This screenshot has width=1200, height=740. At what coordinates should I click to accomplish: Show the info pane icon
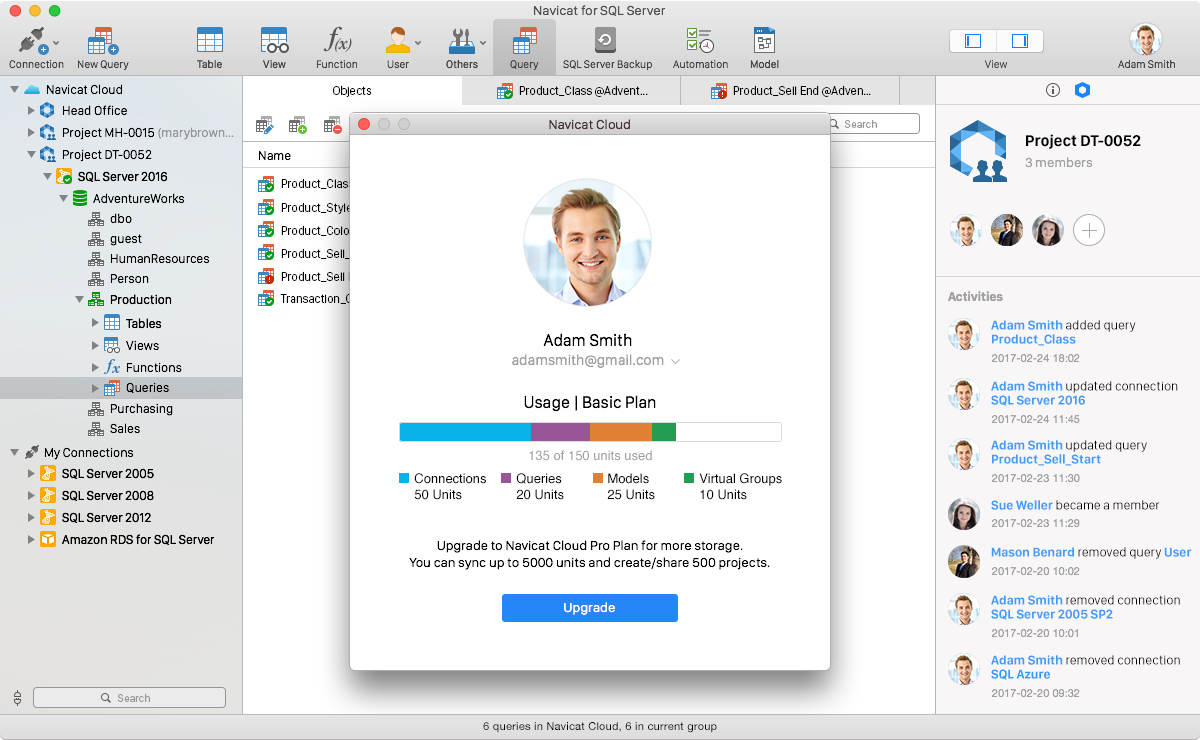tap(1052, 90)
